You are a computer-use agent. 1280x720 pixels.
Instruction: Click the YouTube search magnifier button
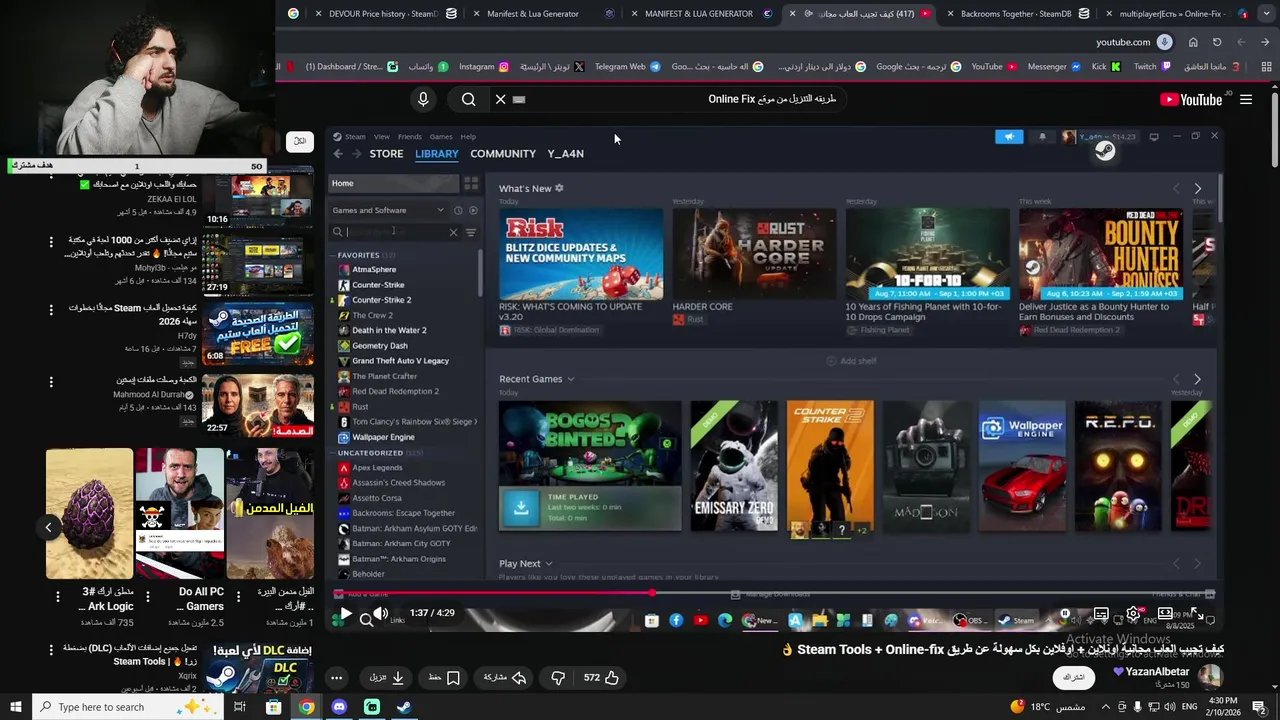(468, 99)
